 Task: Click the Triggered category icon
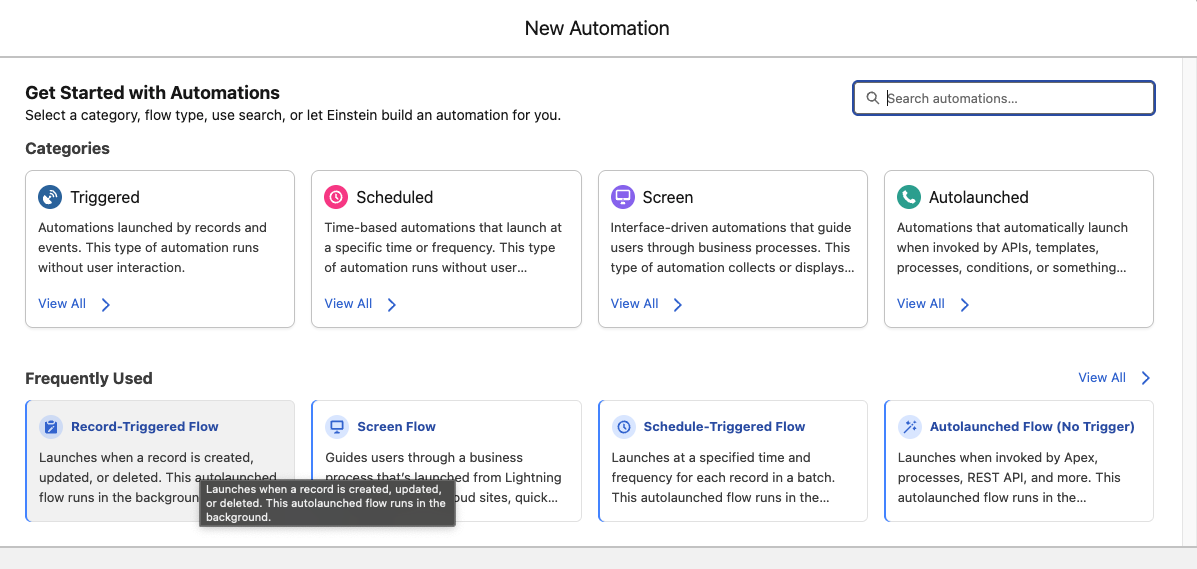coord(50,197)
